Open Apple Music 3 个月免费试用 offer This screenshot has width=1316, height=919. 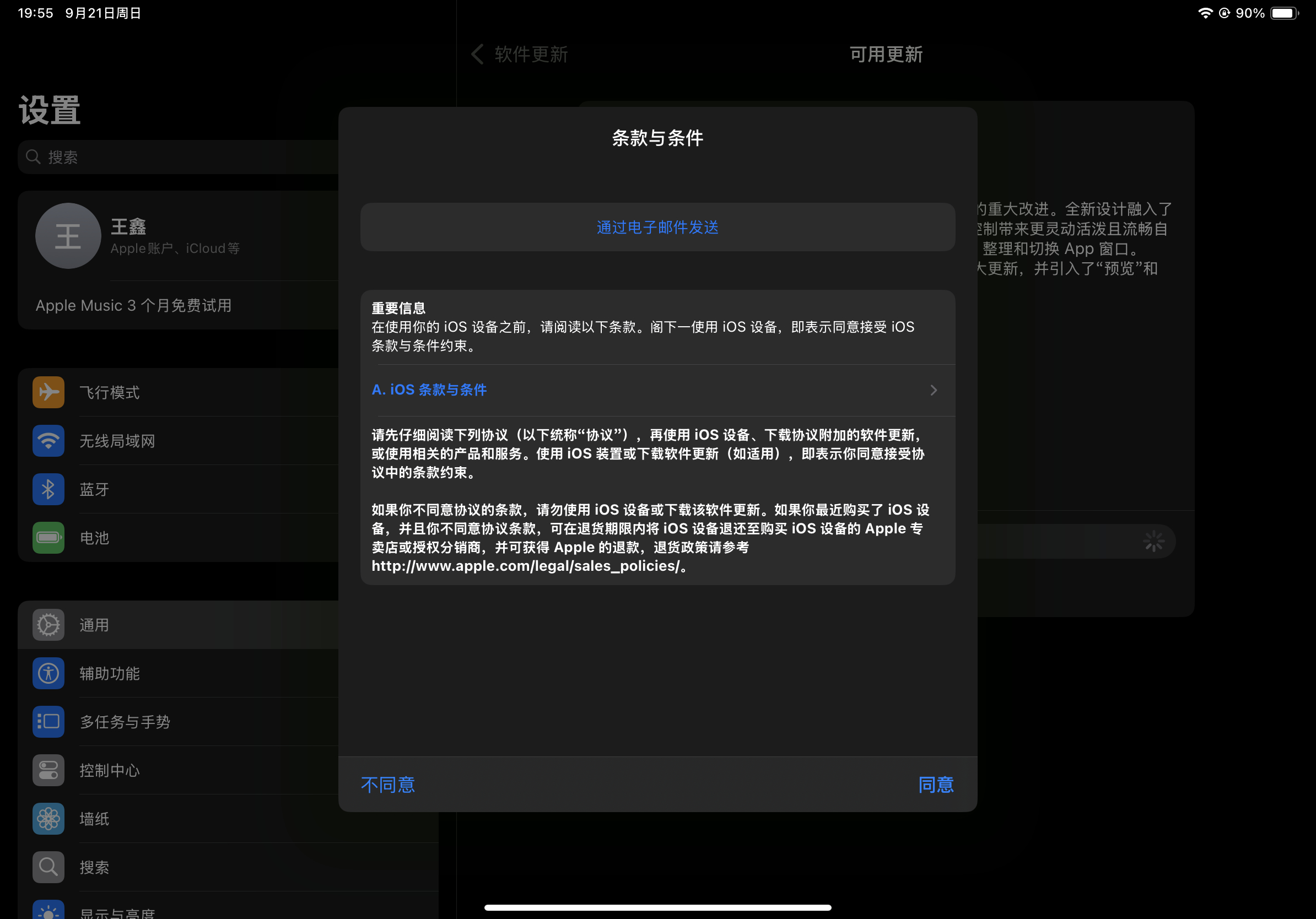point(178,305)
